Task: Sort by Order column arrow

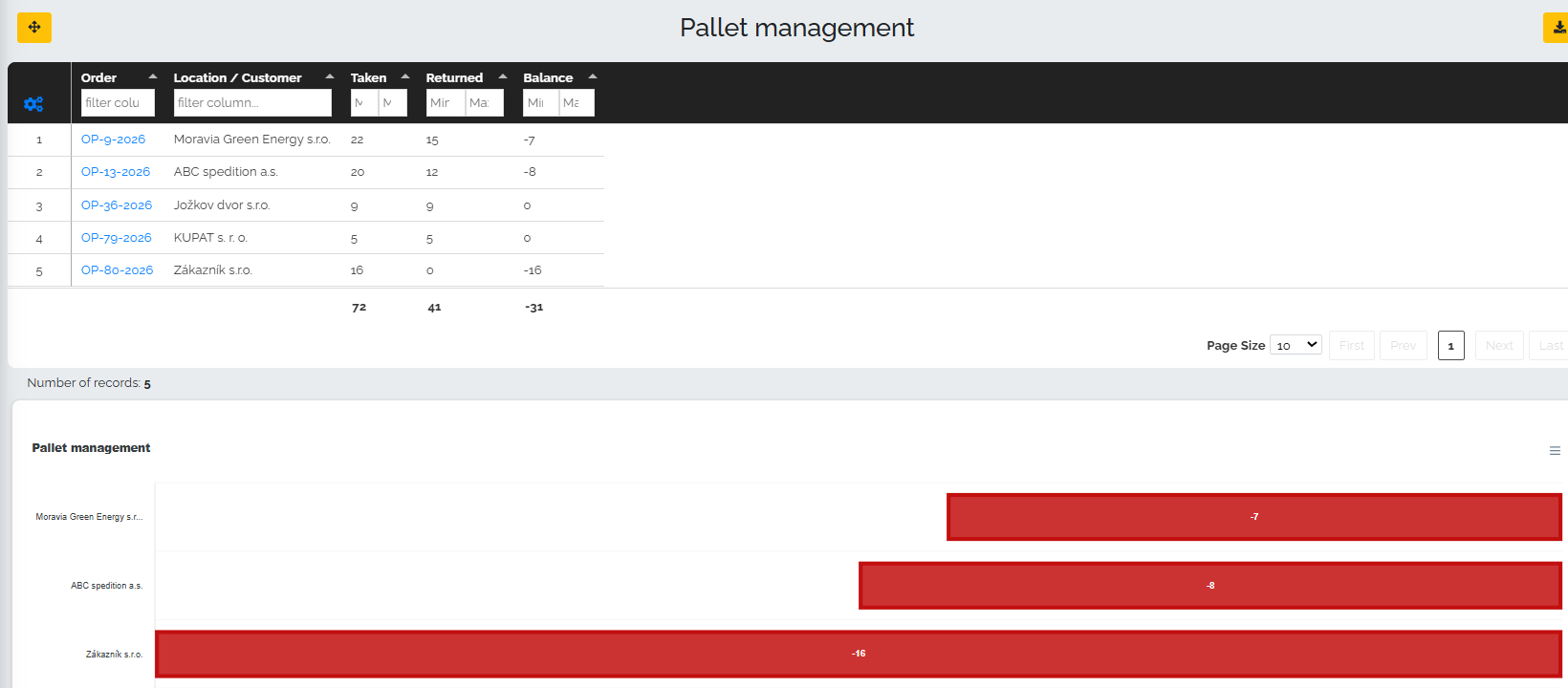Action: click(x=153, y=76)
